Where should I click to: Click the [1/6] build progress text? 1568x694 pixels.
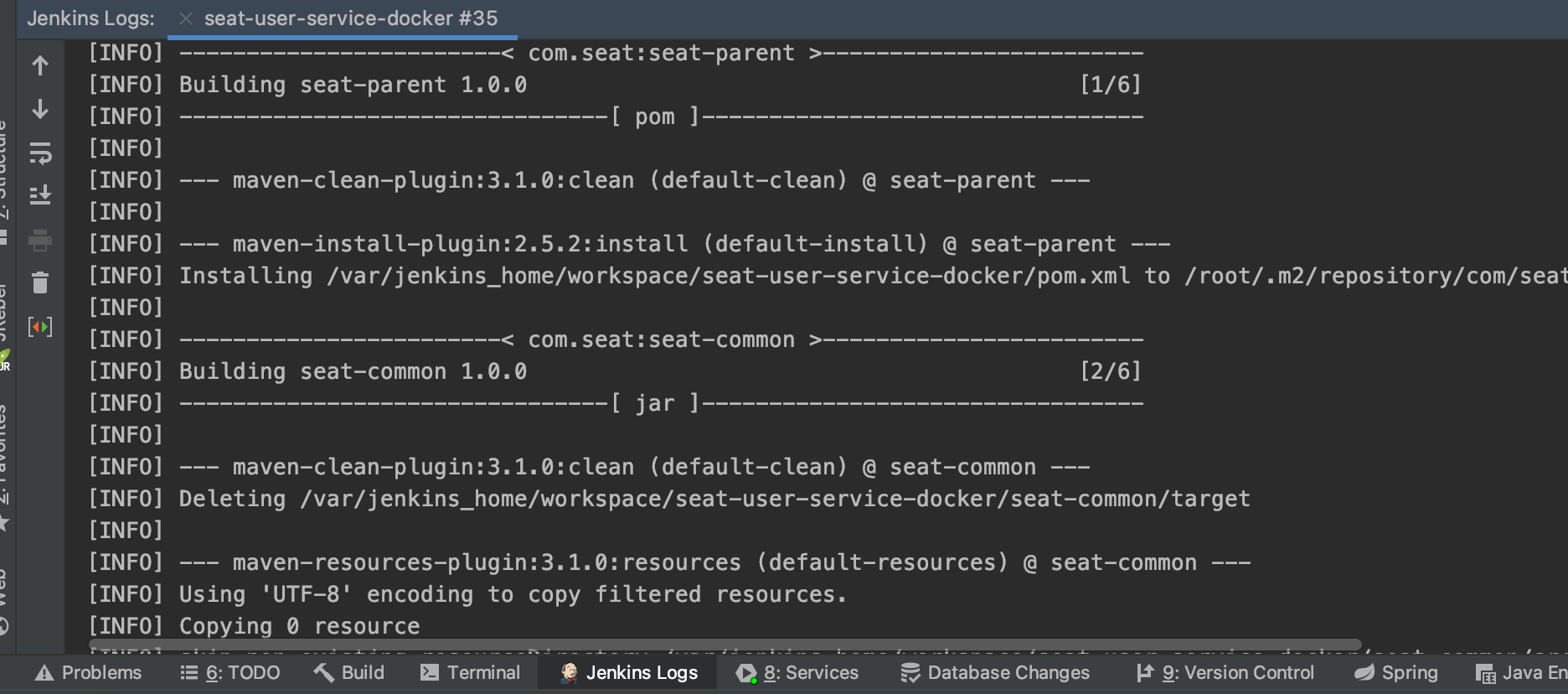1111,85
